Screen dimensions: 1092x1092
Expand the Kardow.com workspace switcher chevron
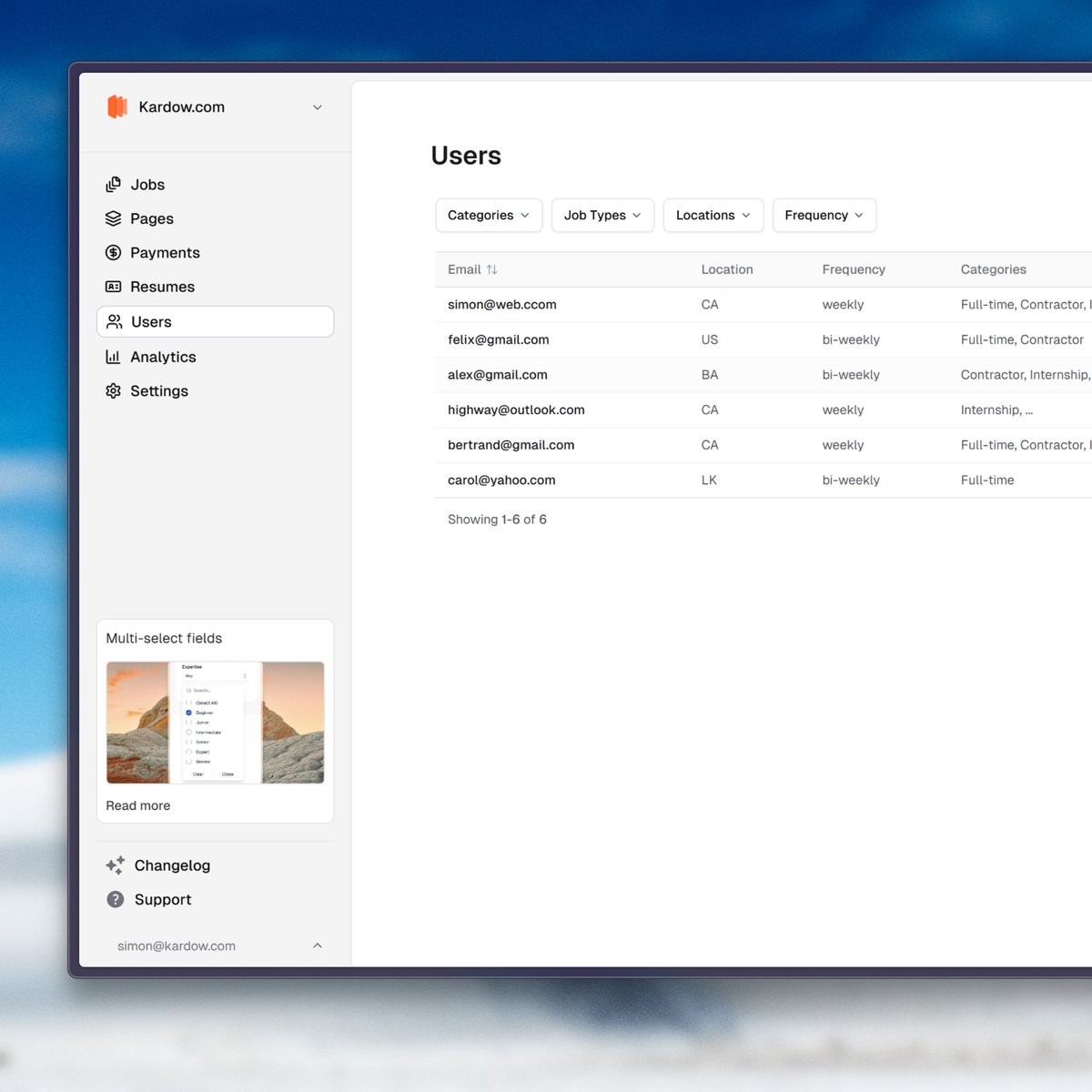[318, 107]
